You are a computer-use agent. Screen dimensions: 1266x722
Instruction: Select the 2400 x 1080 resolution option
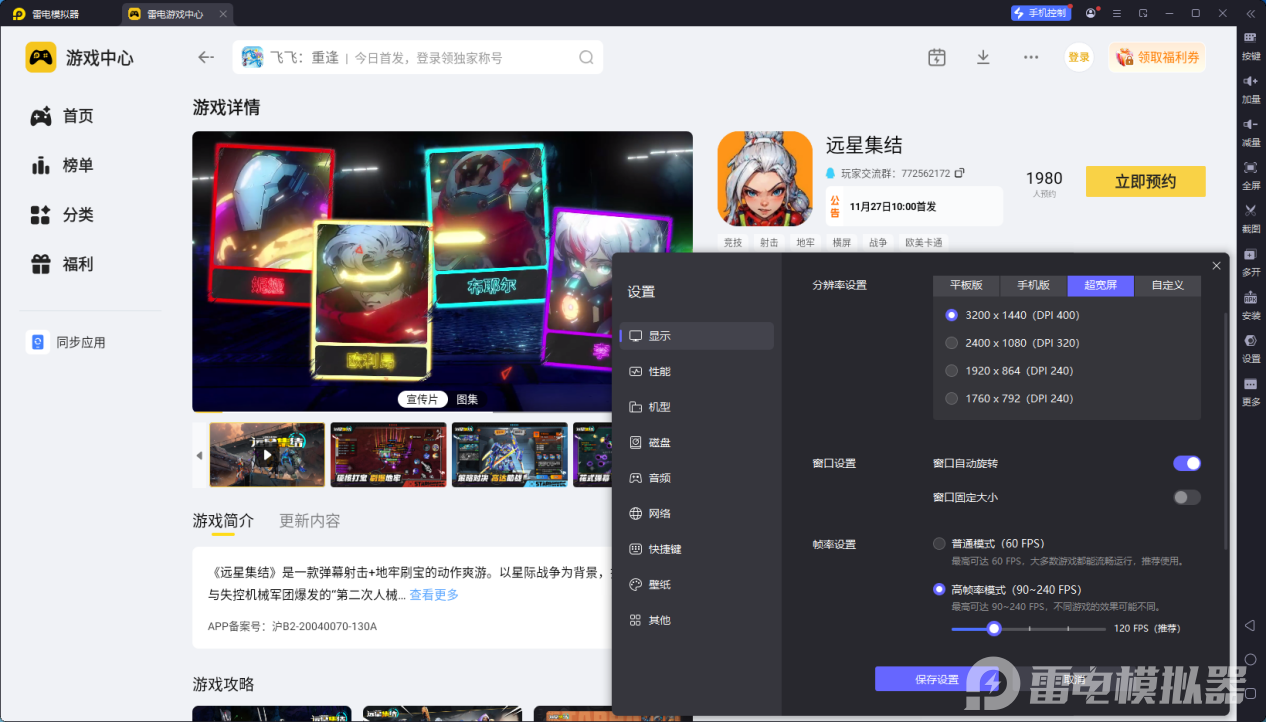[952, 343]
